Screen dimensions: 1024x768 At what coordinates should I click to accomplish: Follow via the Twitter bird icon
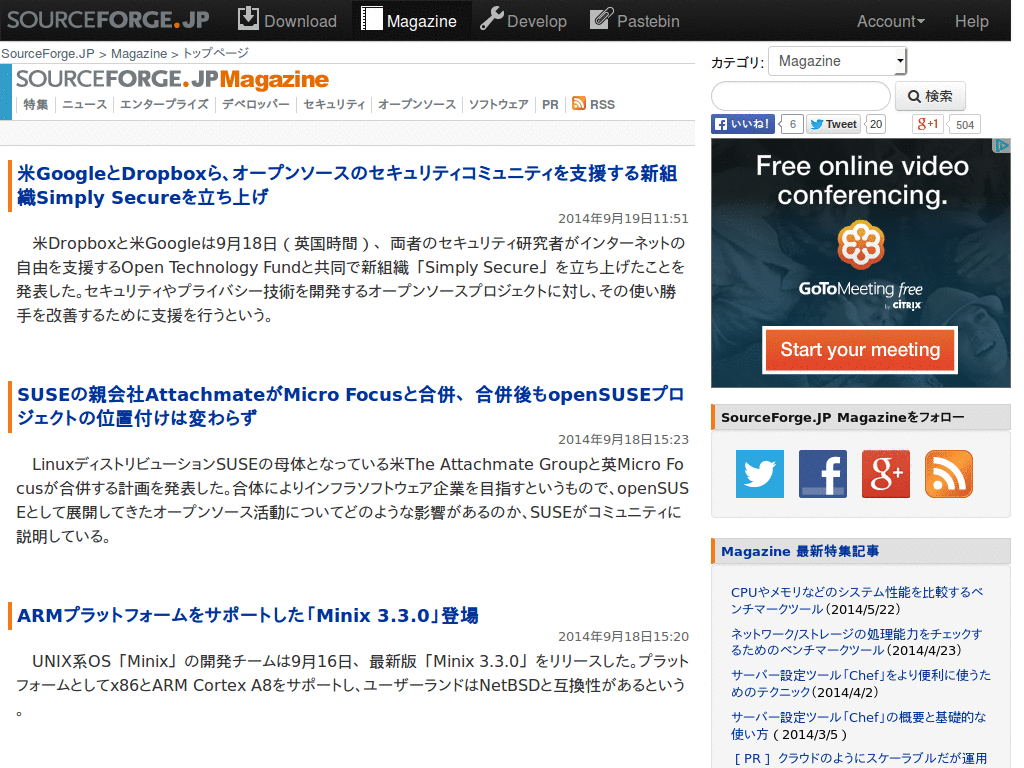(760, 474)
